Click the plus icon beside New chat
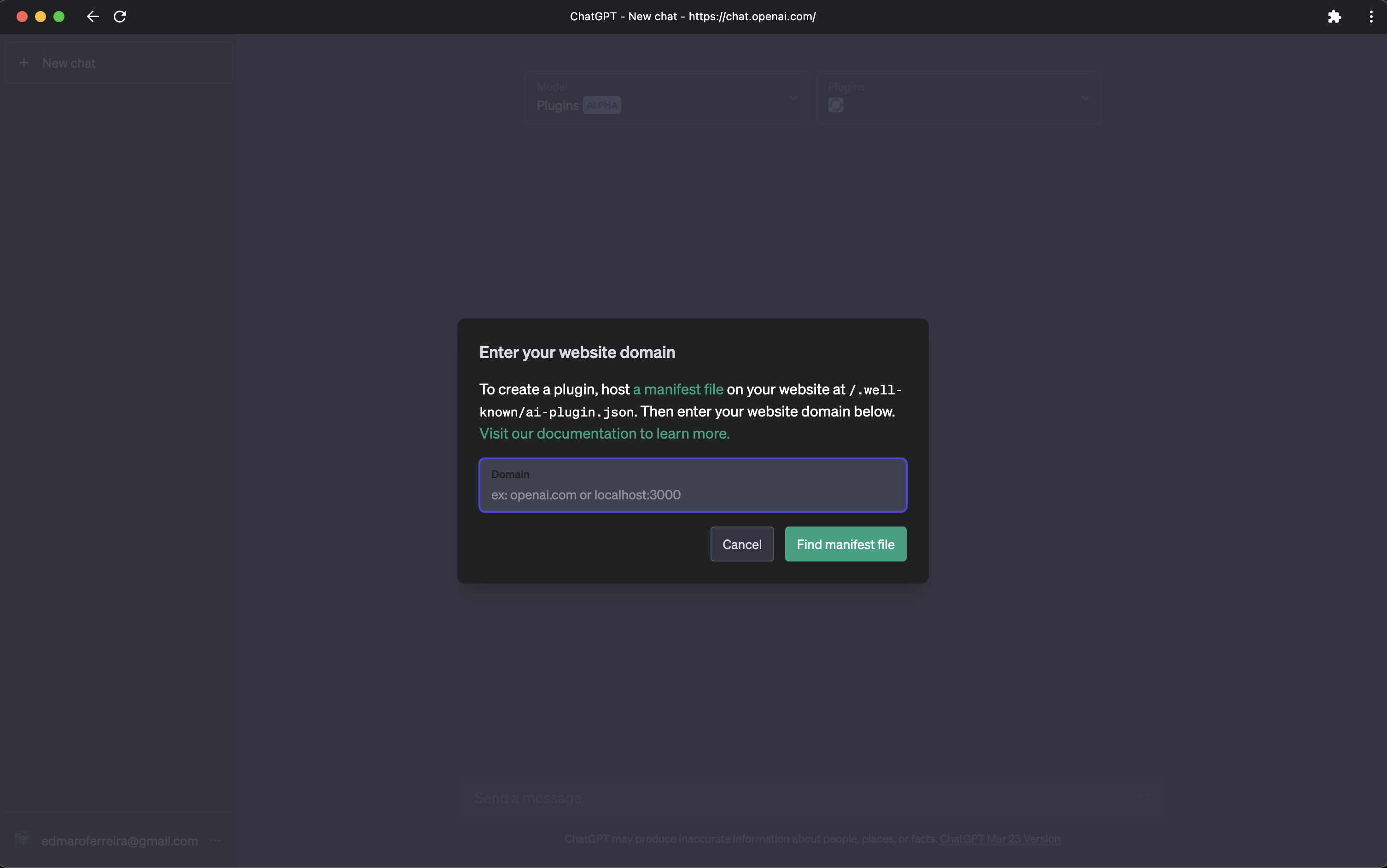Screen dimensions: 1387x868 (x=24, y=63)
